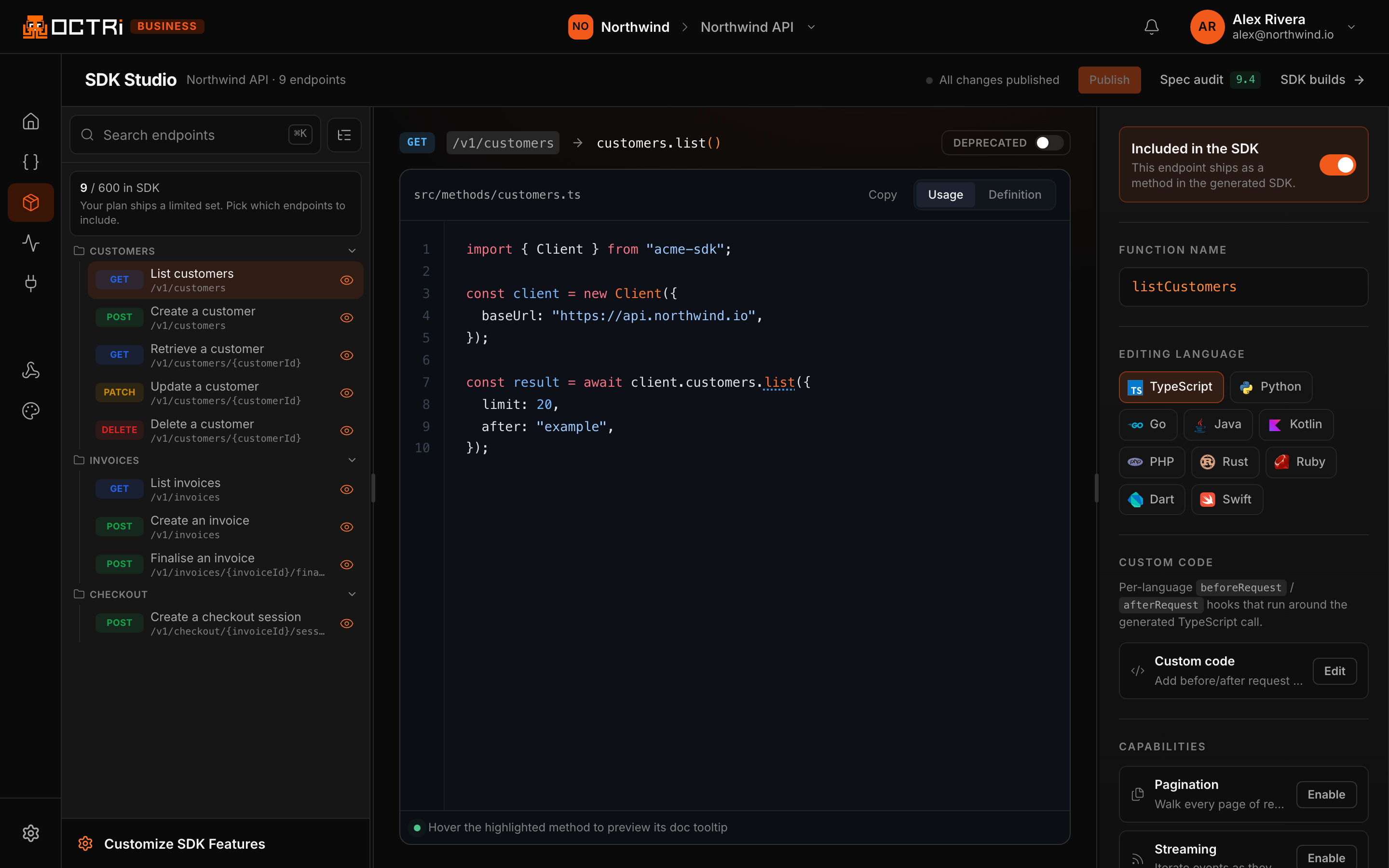The height and width of the screenshot is (868, 1389).
Task: Click the Publish button
Action: 1109,80
